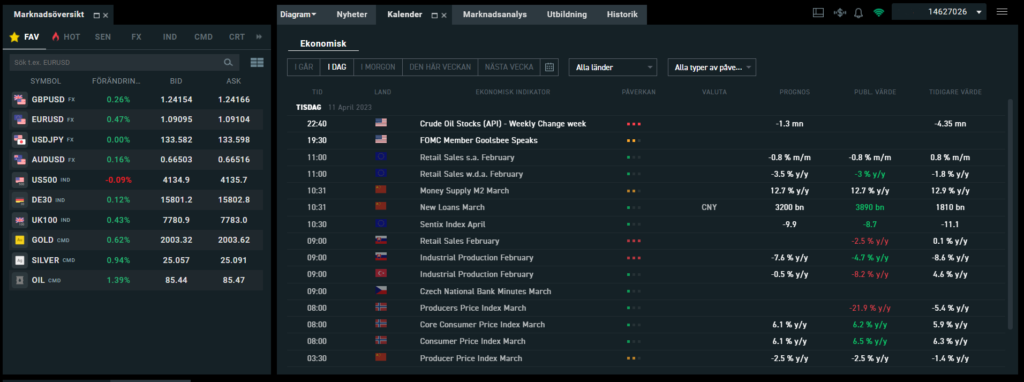This screenshot has height=382, width=1024.
Task: Select the I GÅR date filter
Action: coord(304,67)
